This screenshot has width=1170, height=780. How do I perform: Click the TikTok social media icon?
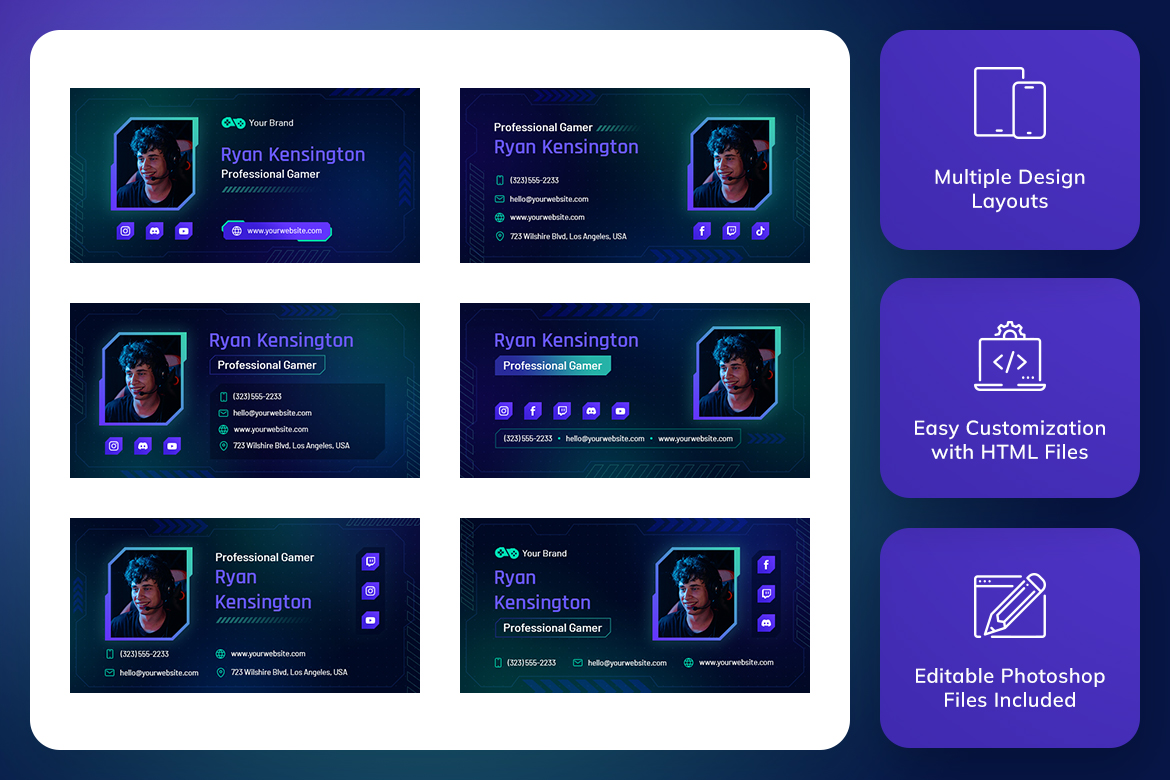click(x=760, y=231)
